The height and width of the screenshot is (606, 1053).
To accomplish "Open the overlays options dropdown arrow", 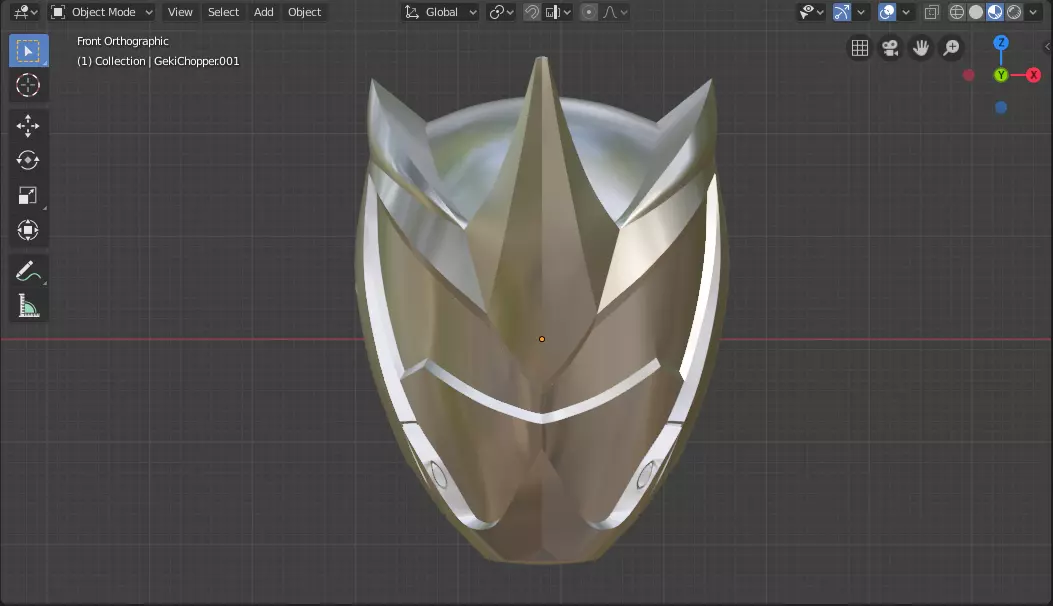I will (x=905, y=12).
